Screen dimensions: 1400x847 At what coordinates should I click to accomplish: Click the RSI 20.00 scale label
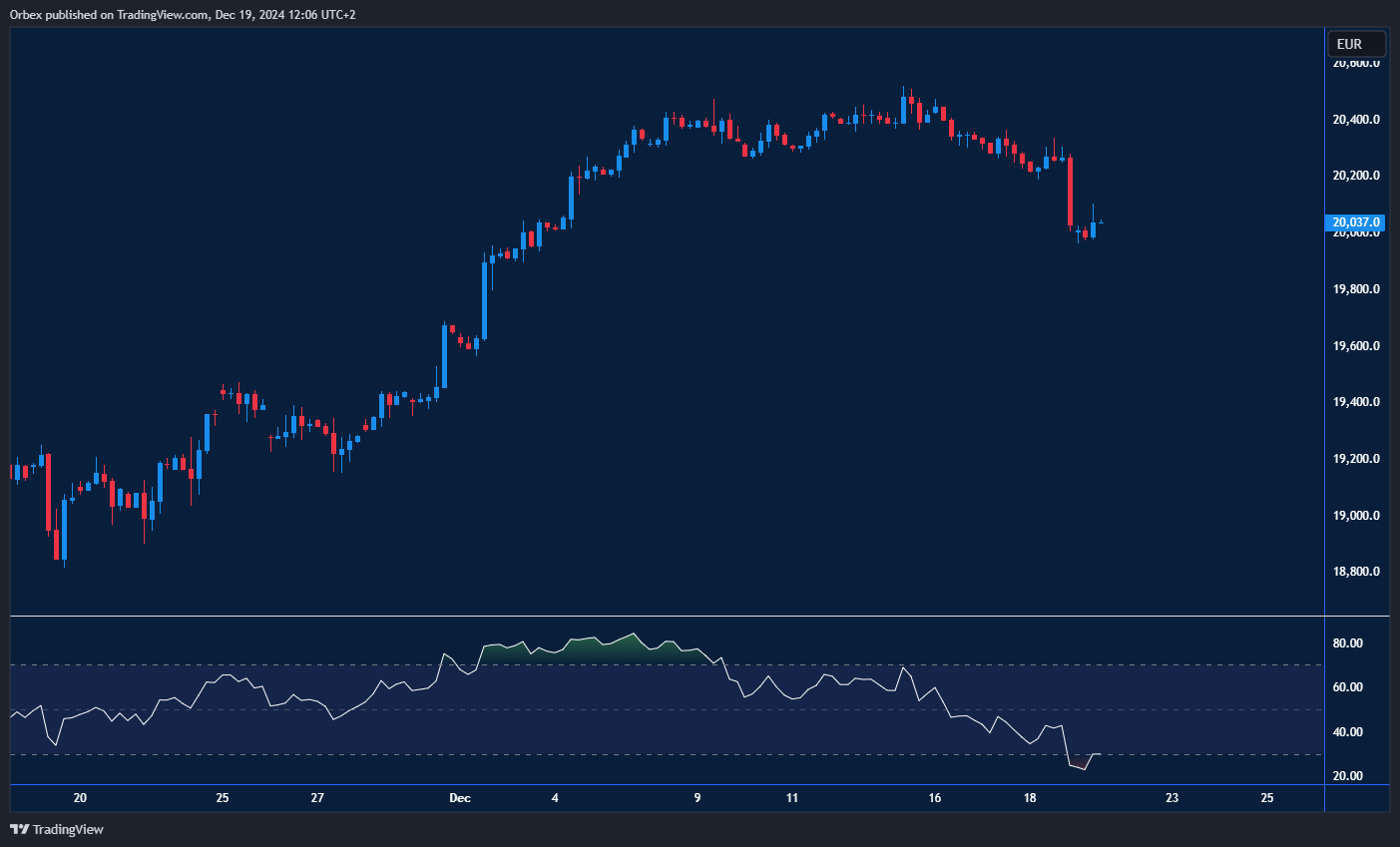pos(1347,776)
